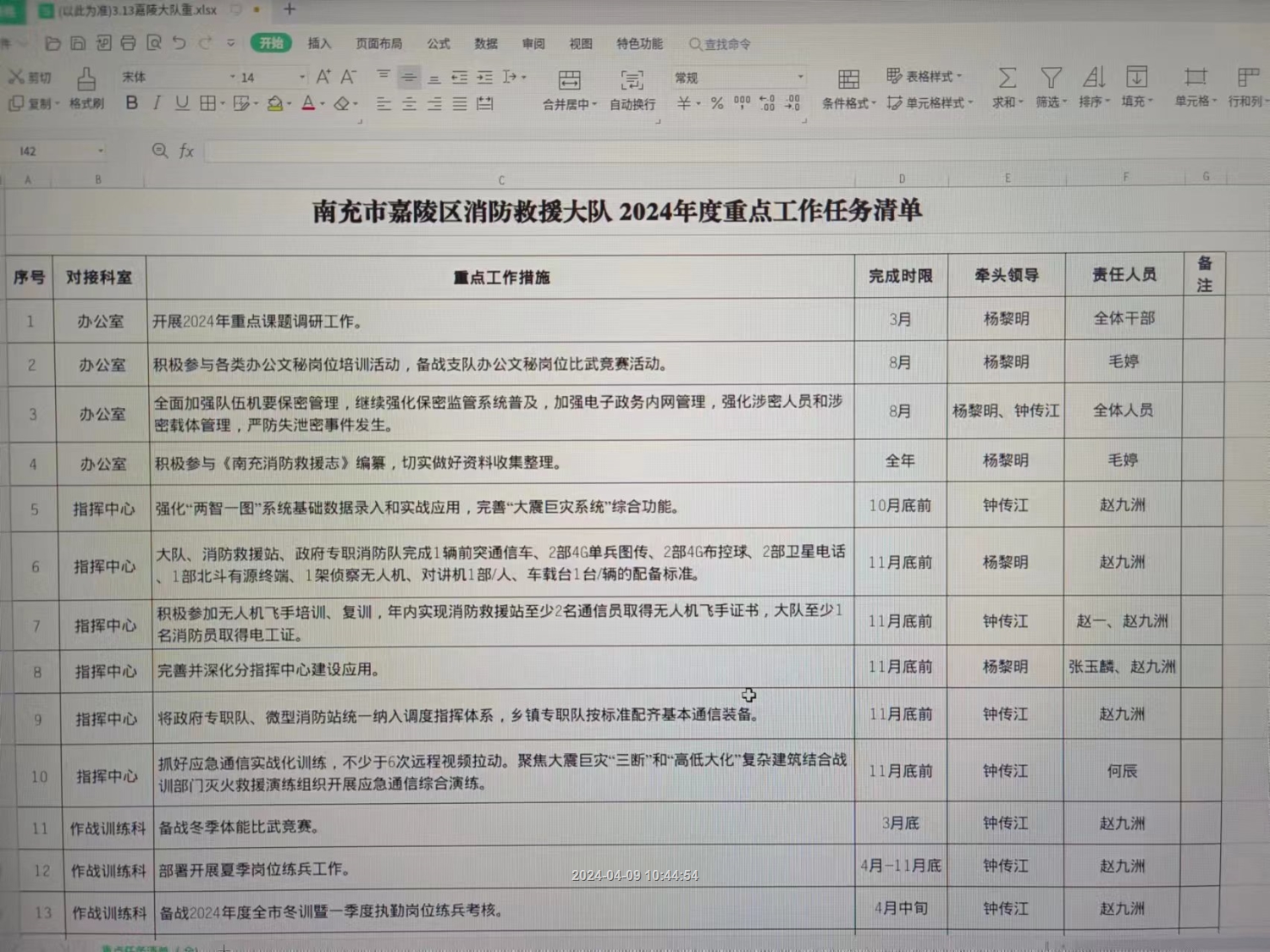Screen dimensions: 1270x952
Task: Align text right horizontally
Action: coord(433,103)
